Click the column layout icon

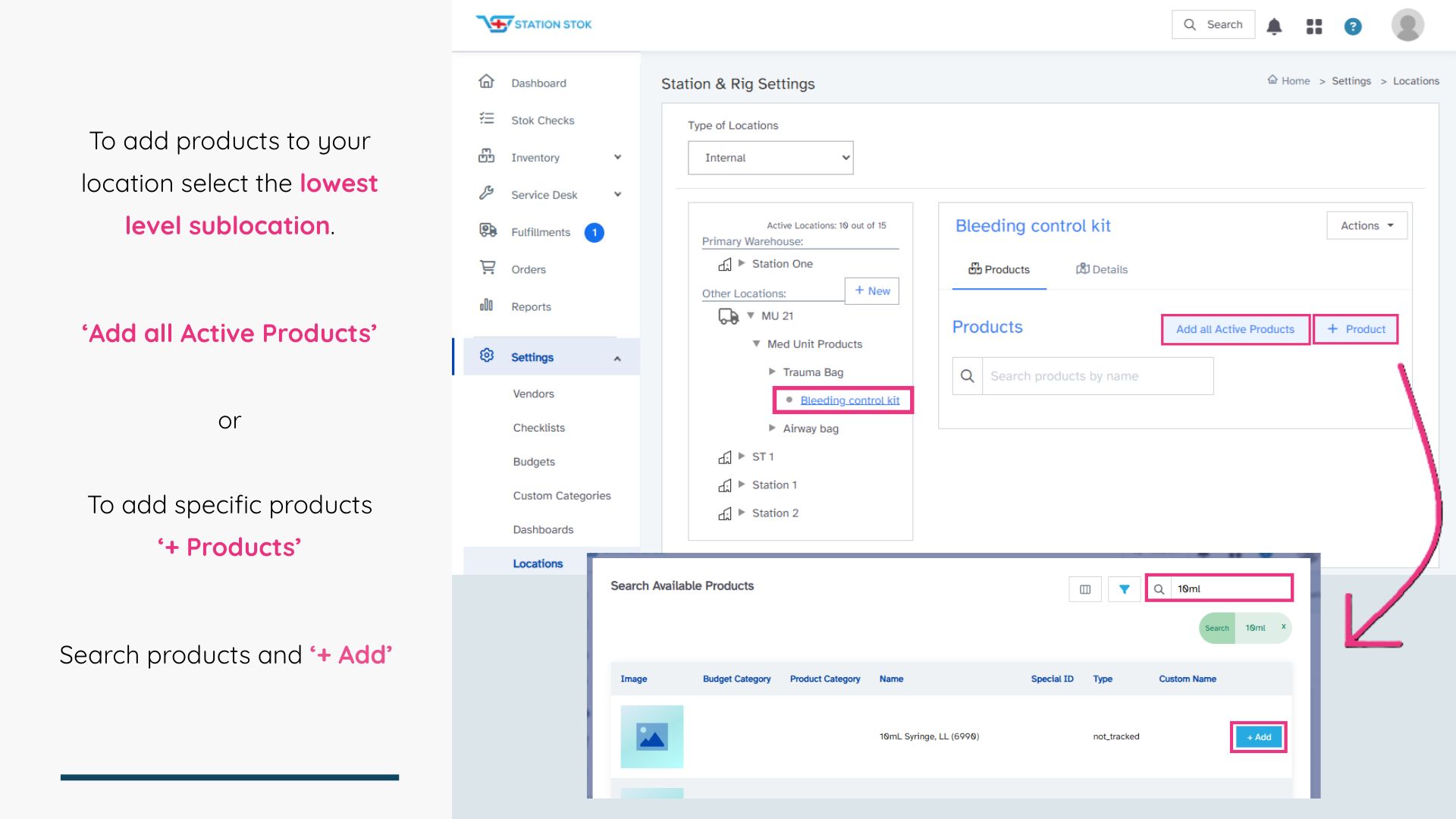click(x=1085, y=589)
